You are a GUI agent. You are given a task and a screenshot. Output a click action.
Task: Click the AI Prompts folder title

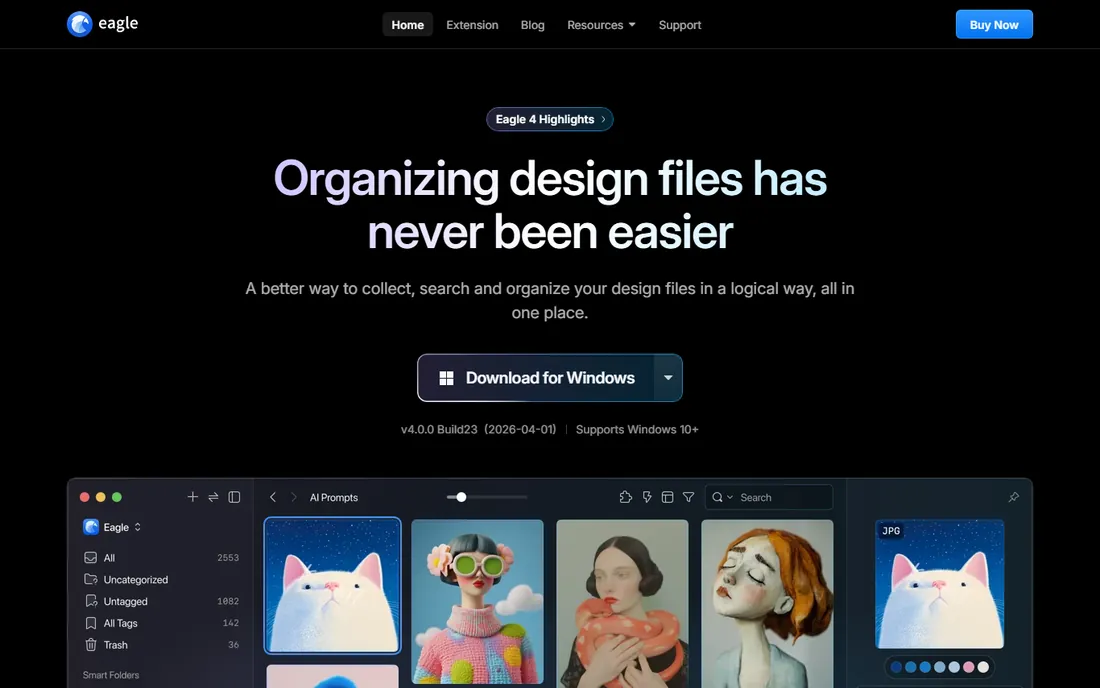coord(334,497)
